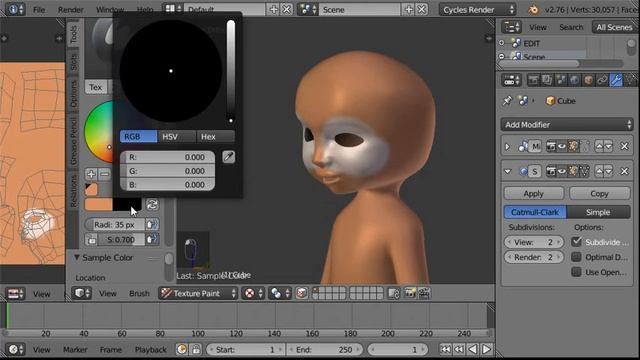Viewport: 640px width, 360px height.
Task: Open the Cycles Render engine dropdown
Action: (x=478, y=9)
